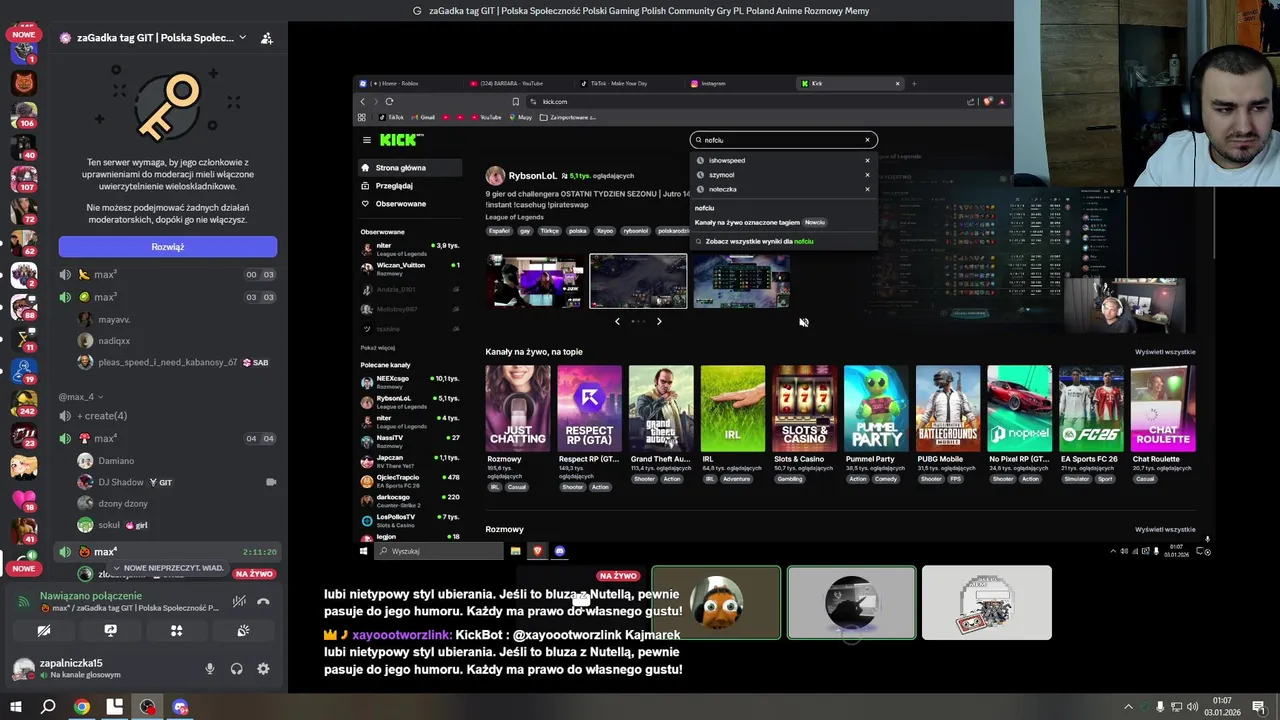Open Gmail bookmark in bookmarks bar
The image size is (1280, 720).
tap(424, 117)
